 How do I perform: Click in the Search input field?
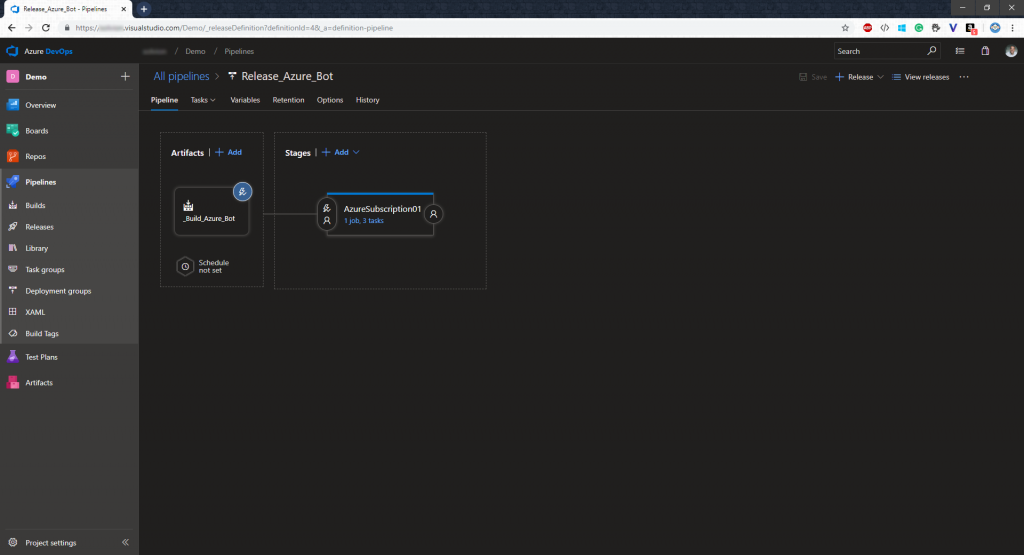[x=879, y=51]
